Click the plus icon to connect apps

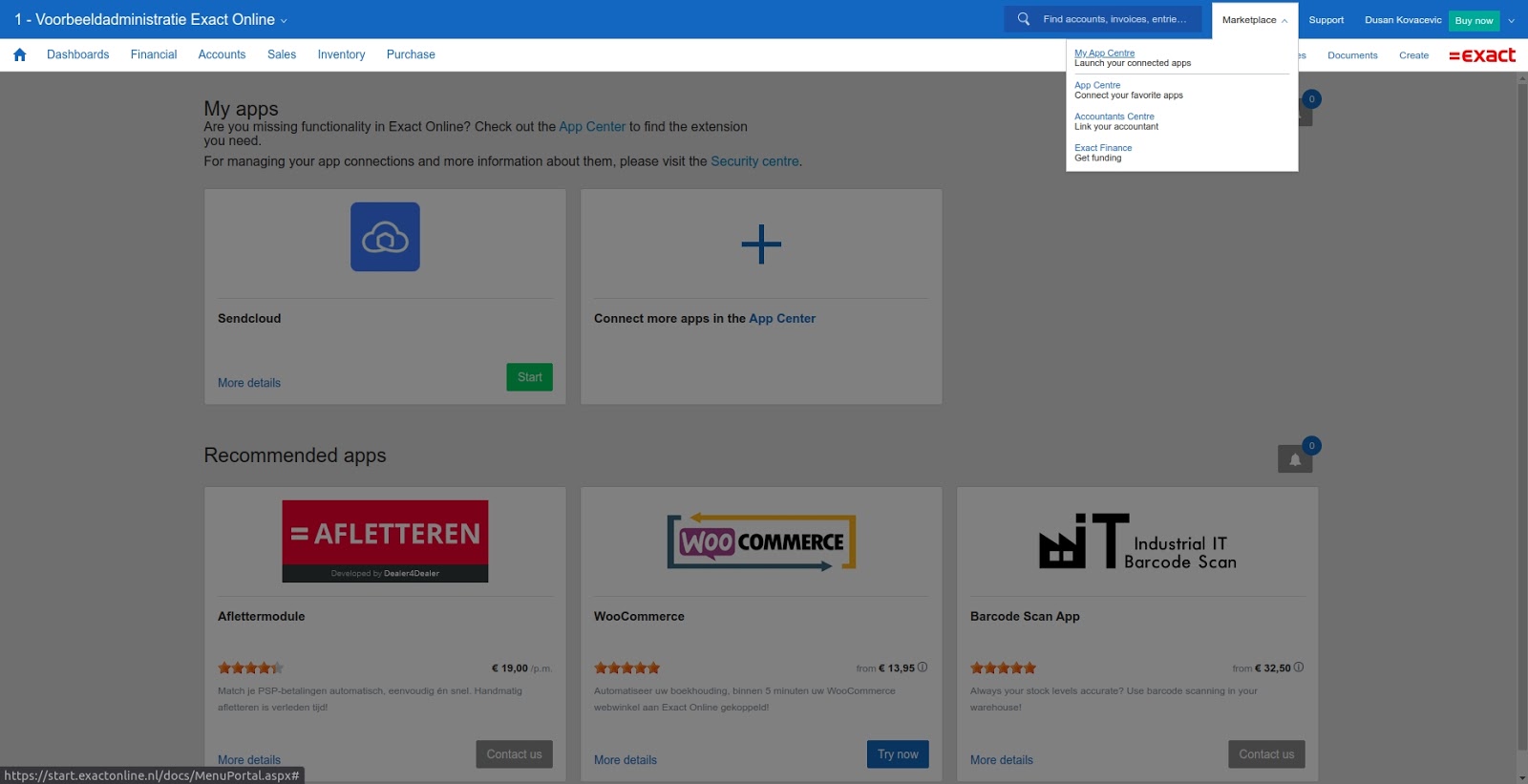pos(761,244)
